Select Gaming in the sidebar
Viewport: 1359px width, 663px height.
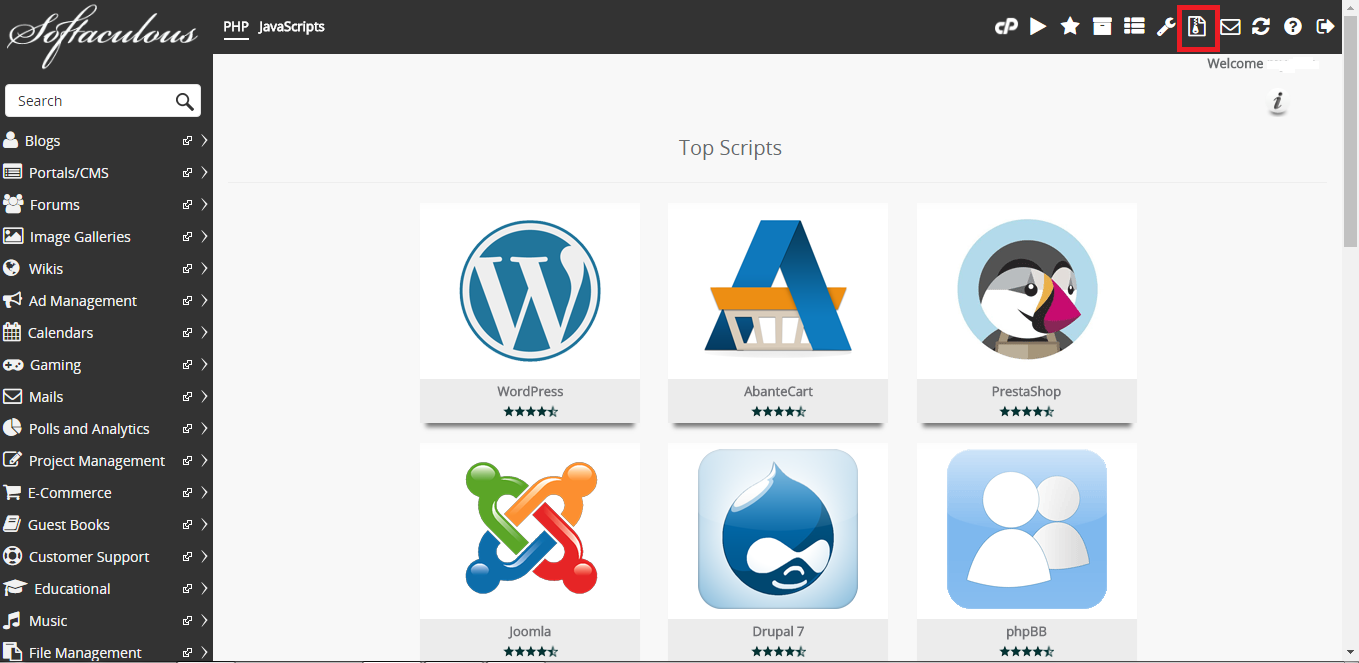(x=55, y=365)
